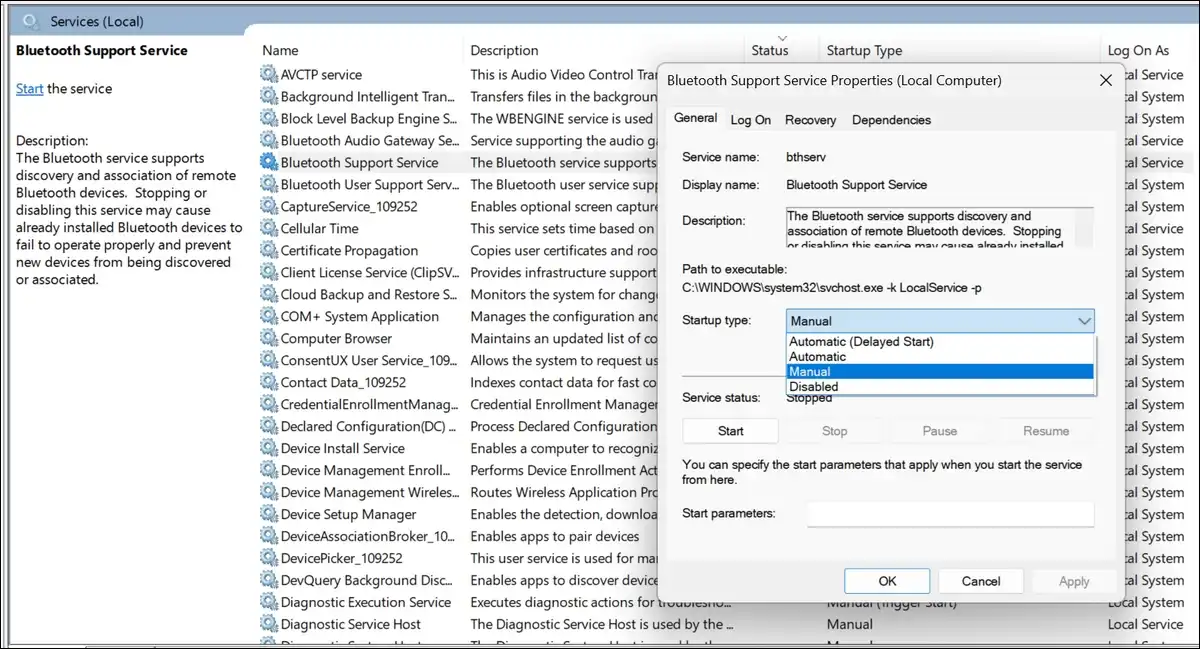Viewport: 1200px width, 649px height.
Task: Click gear icon of Device Management Enrollment
Action: coord(269,470)
